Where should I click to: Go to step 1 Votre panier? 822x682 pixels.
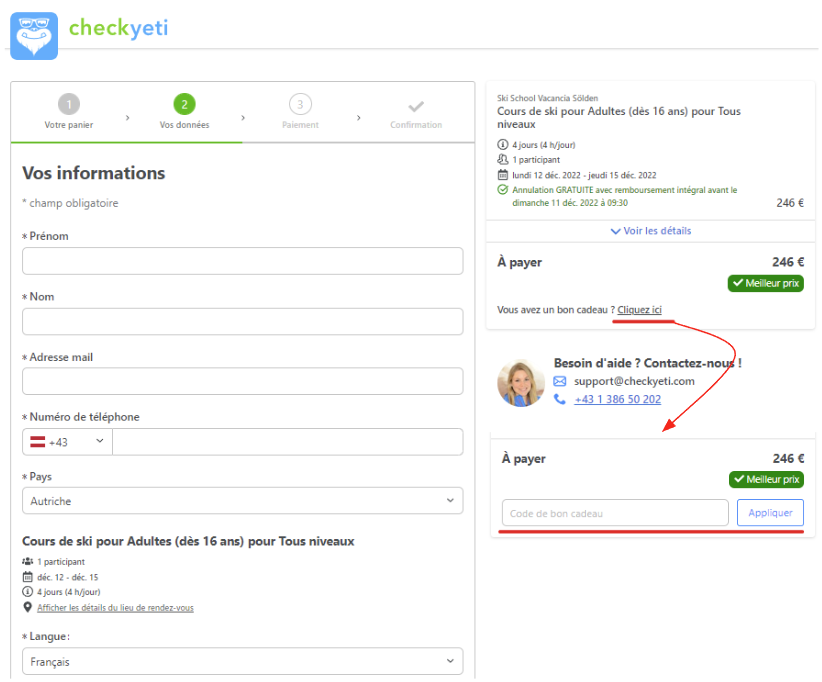click(x=69, y=111)
